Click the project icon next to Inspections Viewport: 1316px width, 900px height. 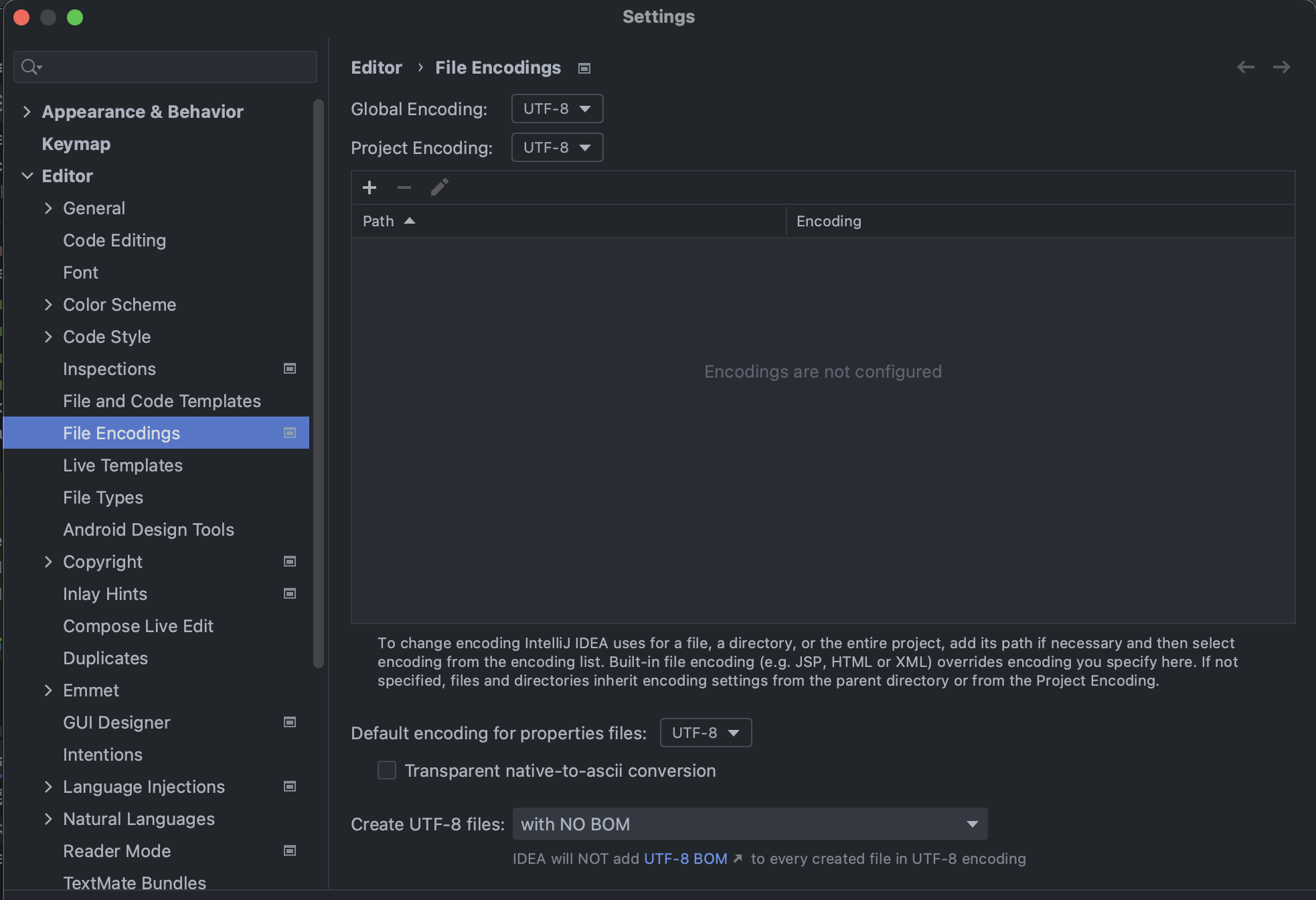(290, 369)
